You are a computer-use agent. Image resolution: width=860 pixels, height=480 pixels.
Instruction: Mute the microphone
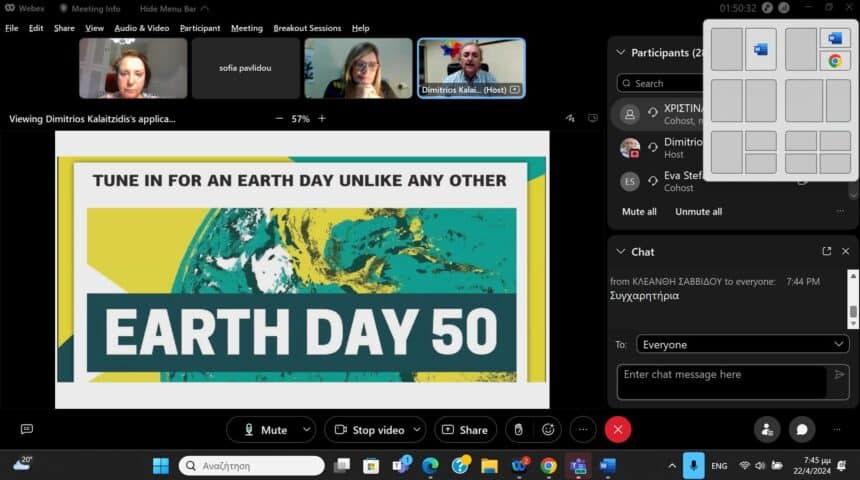tap(265, 430)
